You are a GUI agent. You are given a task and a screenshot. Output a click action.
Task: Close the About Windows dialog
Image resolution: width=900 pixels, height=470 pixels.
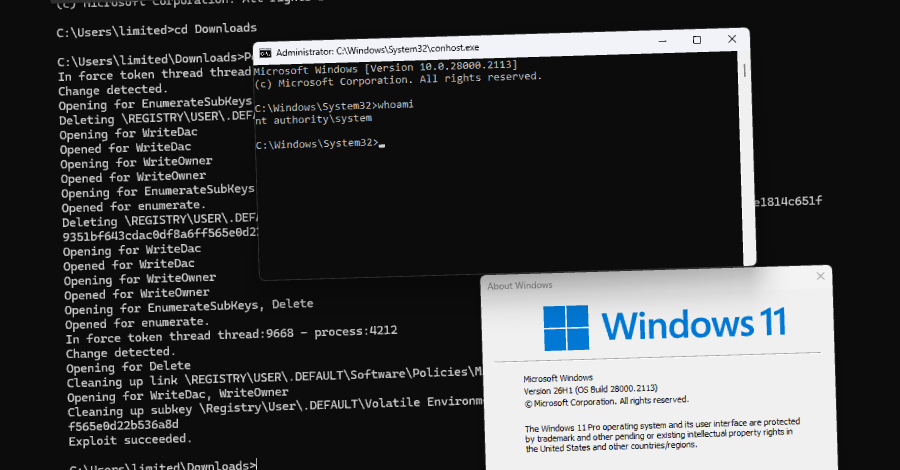tap(820, 276)
